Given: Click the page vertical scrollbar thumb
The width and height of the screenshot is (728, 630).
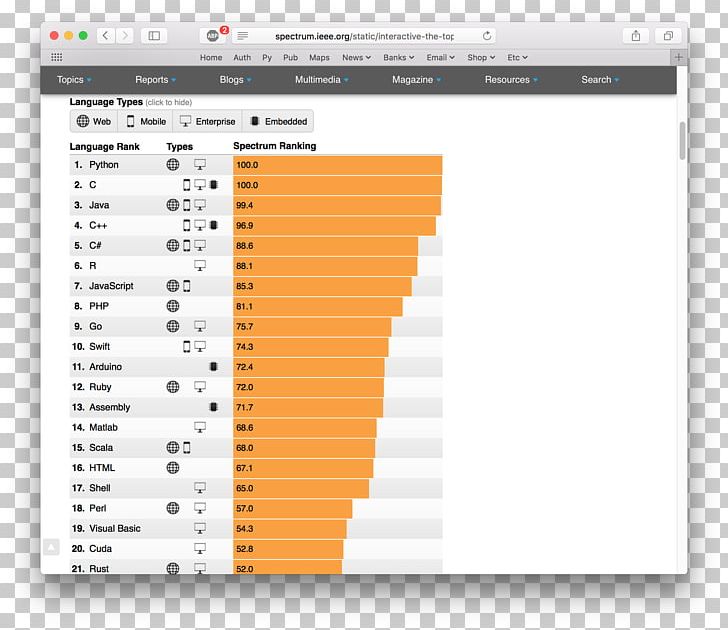Looking at the screenshot, I should point(682,141).
